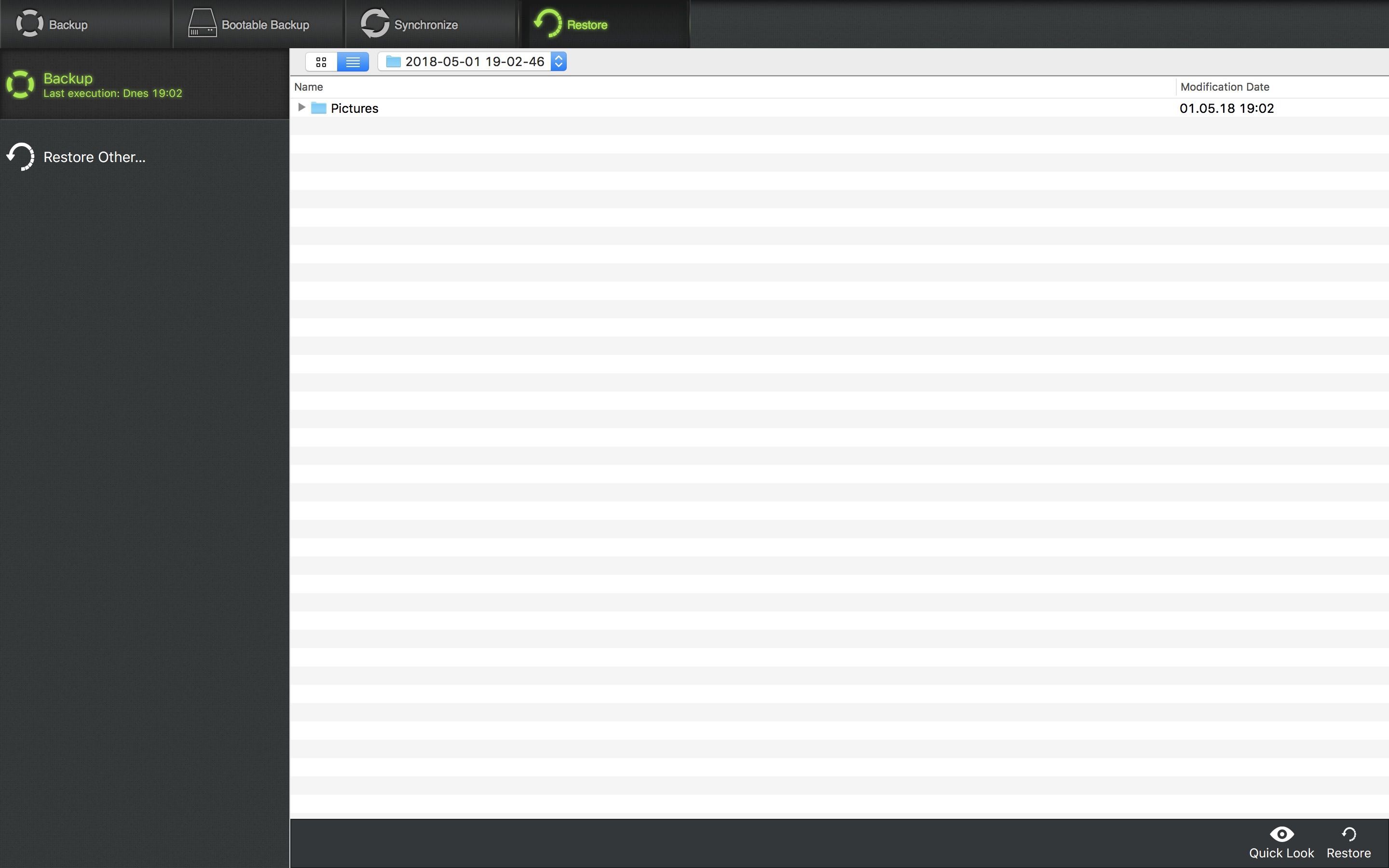
Task: Sort by the Modification Date column header
Action: coord(1224,87)
